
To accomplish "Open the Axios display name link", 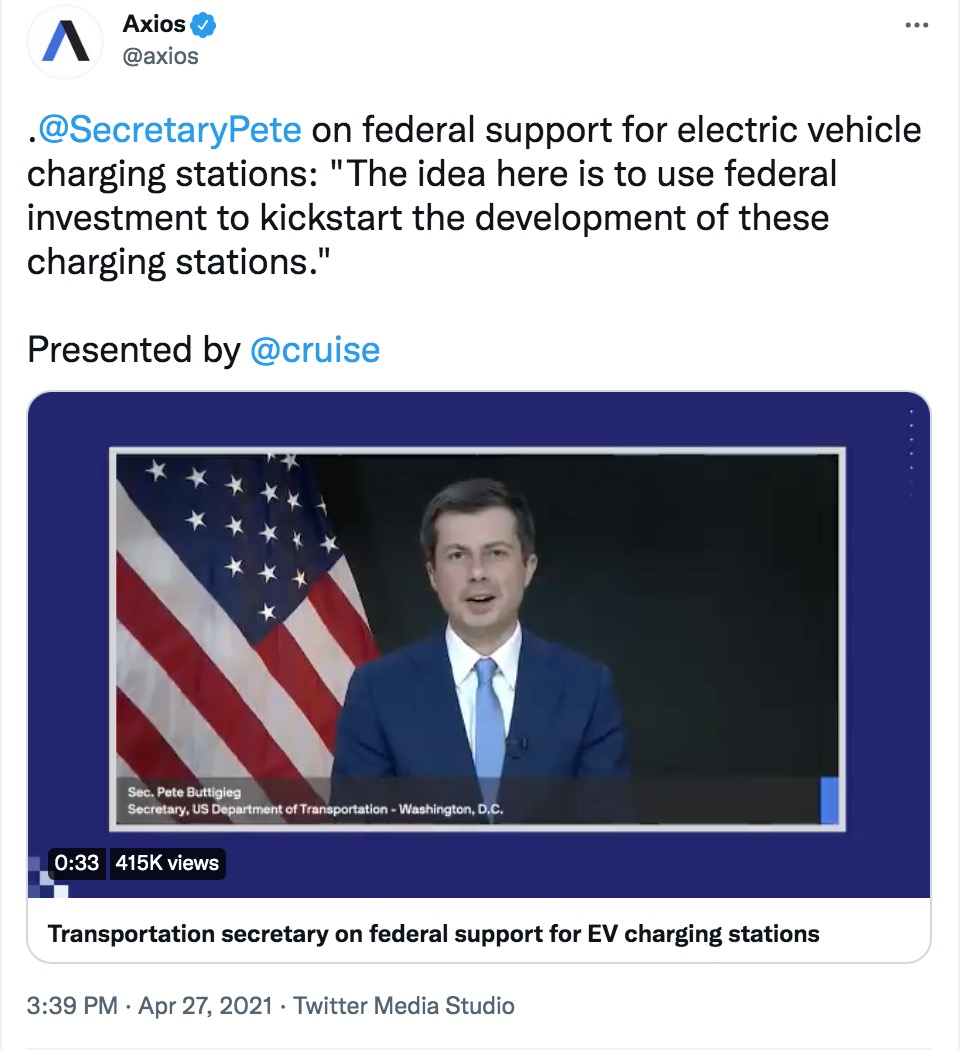I will 153,24.
